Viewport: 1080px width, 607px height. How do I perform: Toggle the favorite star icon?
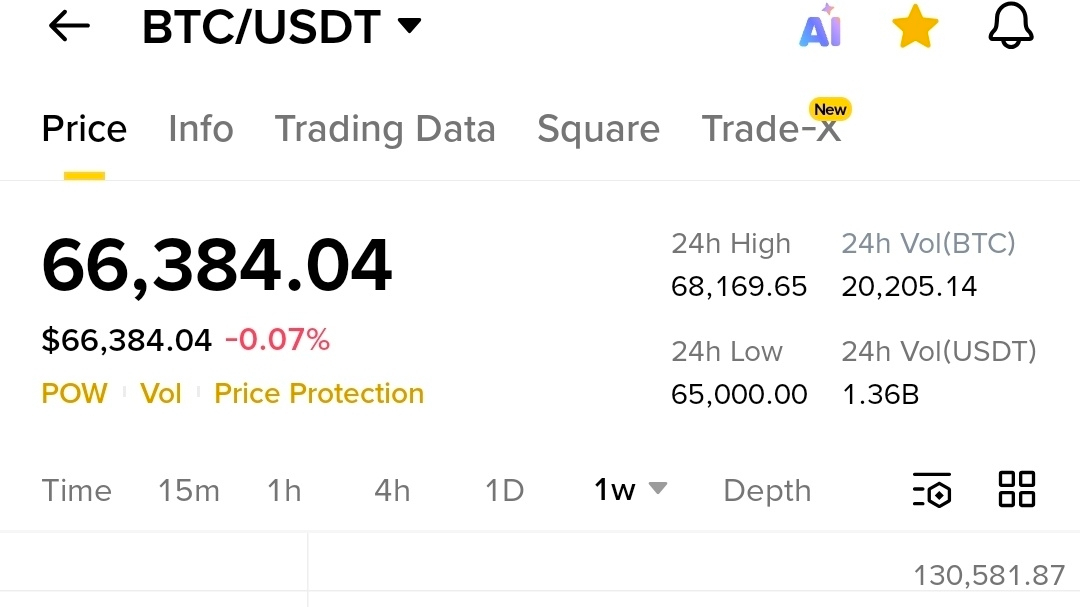[x=915, y=27]
